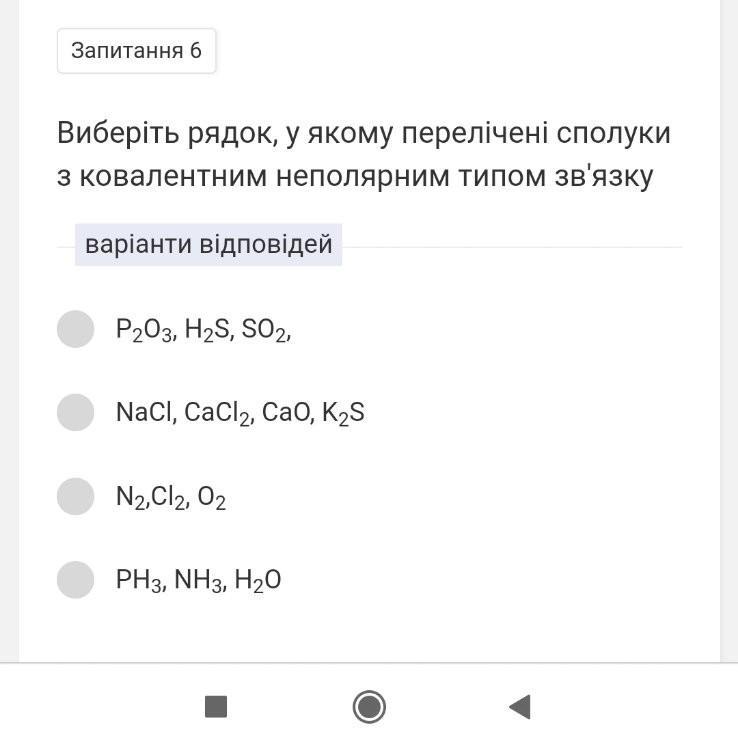The image size is (738, 750).
Task: Tap the K₂S formula in the second option
Action: tap(343, 413)
